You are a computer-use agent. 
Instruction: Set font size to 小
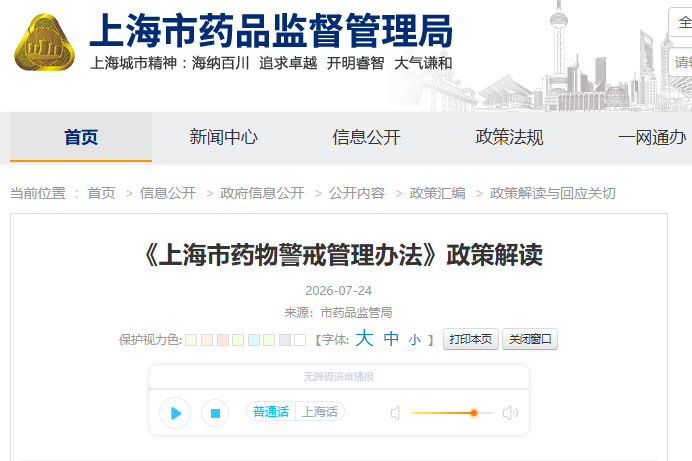click(x=414, y=340)
